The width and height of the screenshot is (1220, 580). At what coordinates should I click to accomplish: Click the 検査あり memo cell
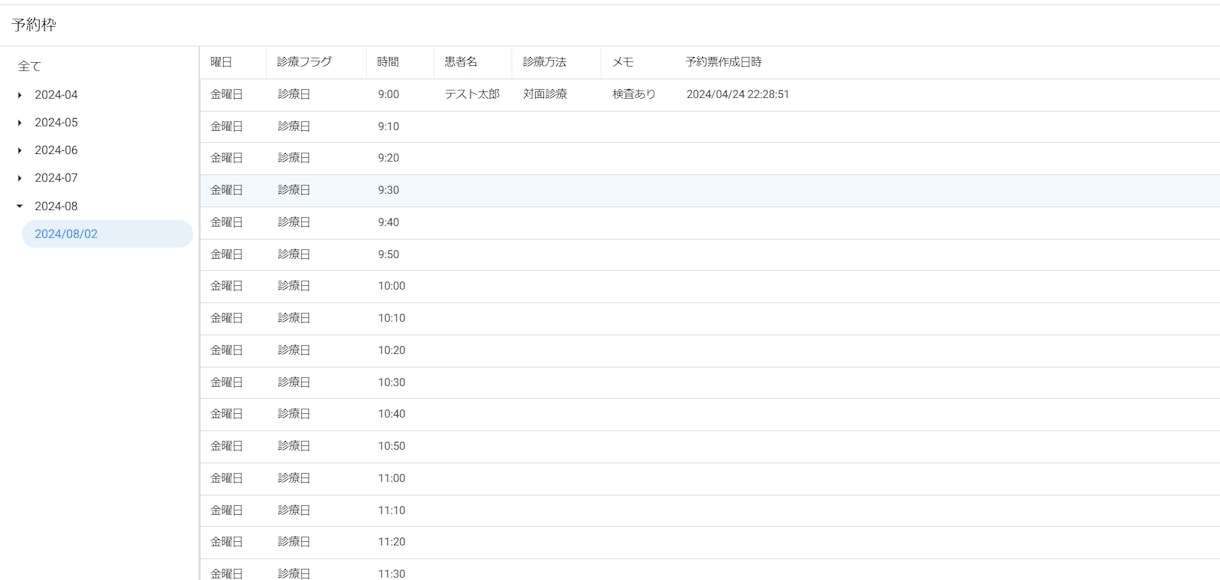[x=634, y=94]
